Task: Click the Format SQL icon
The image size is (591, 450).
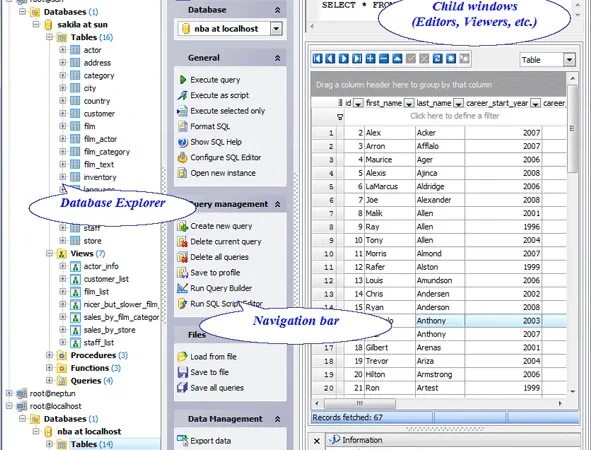Action: click(x=182, y=126)
